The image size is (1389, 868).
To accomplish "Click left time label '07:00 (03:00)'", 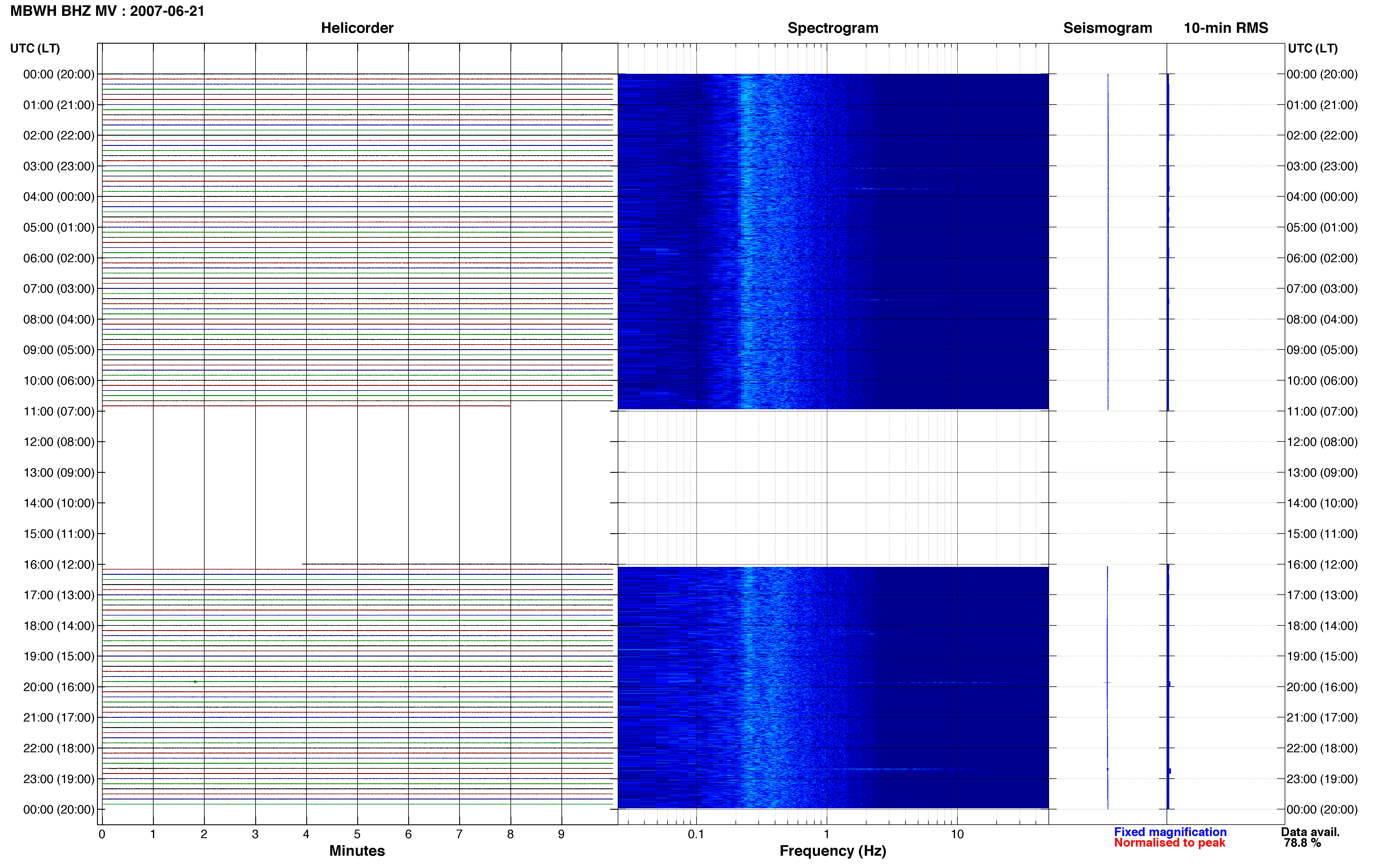I will coord(59,289).
